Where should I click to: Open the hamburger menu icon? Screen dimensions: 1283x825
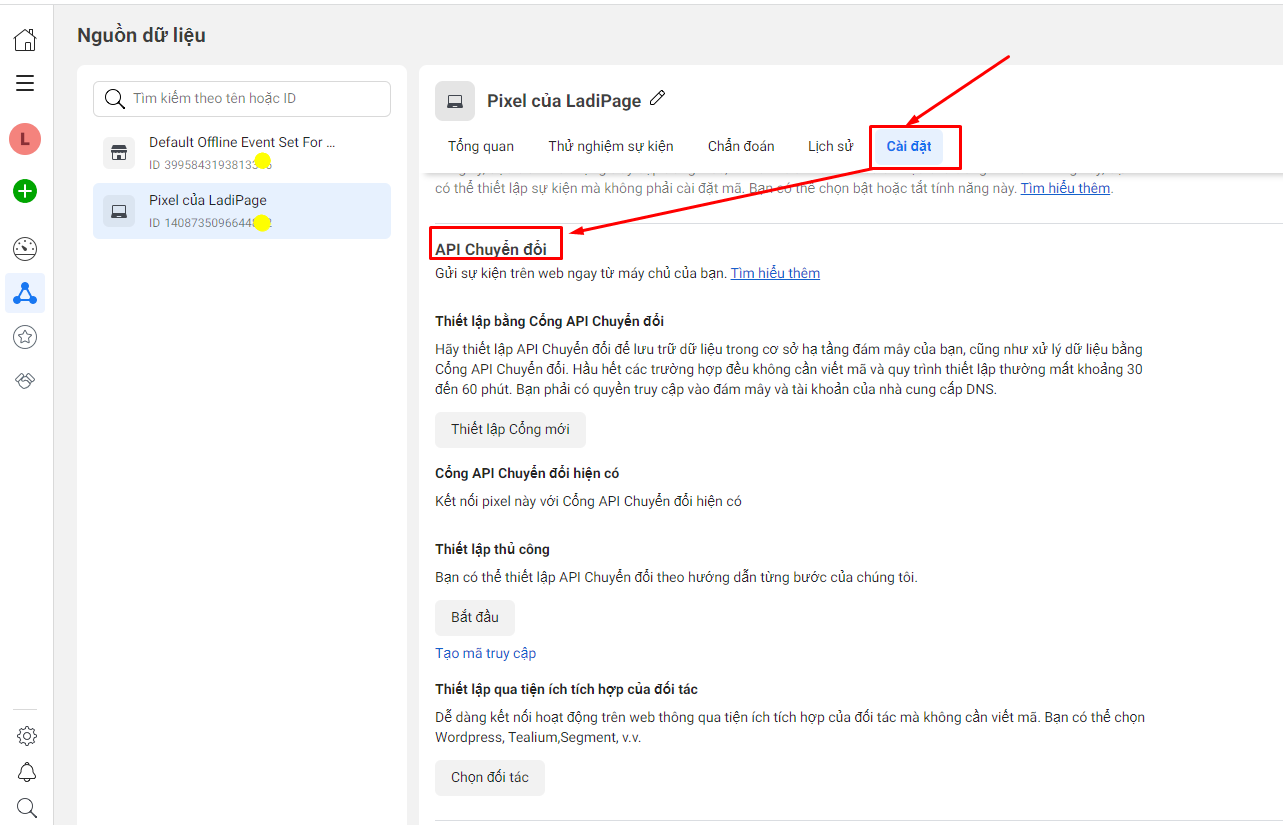[x=25, y=83]
